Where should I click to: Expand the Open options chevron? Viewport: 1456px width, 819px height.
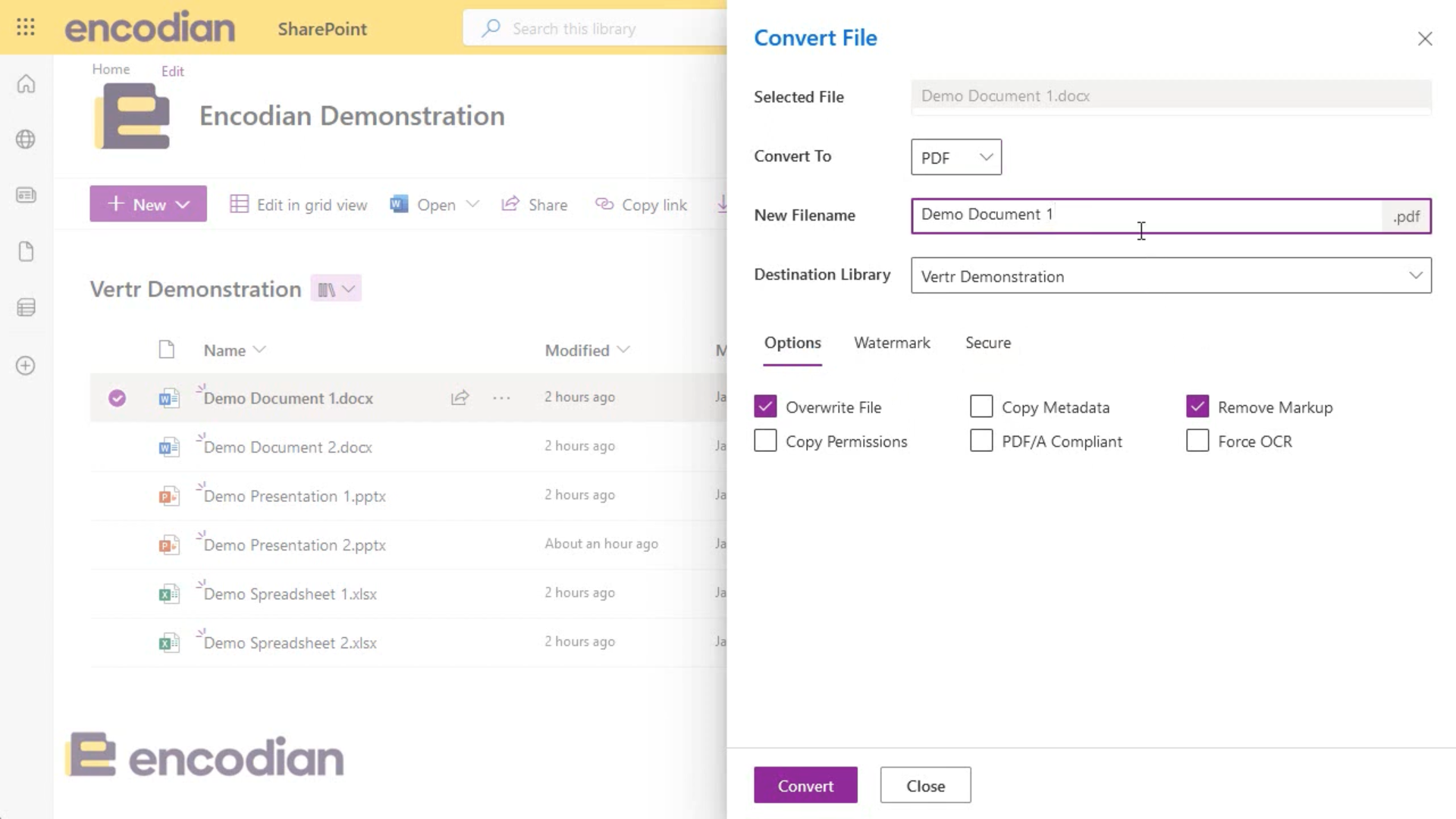tap(472, 204)
